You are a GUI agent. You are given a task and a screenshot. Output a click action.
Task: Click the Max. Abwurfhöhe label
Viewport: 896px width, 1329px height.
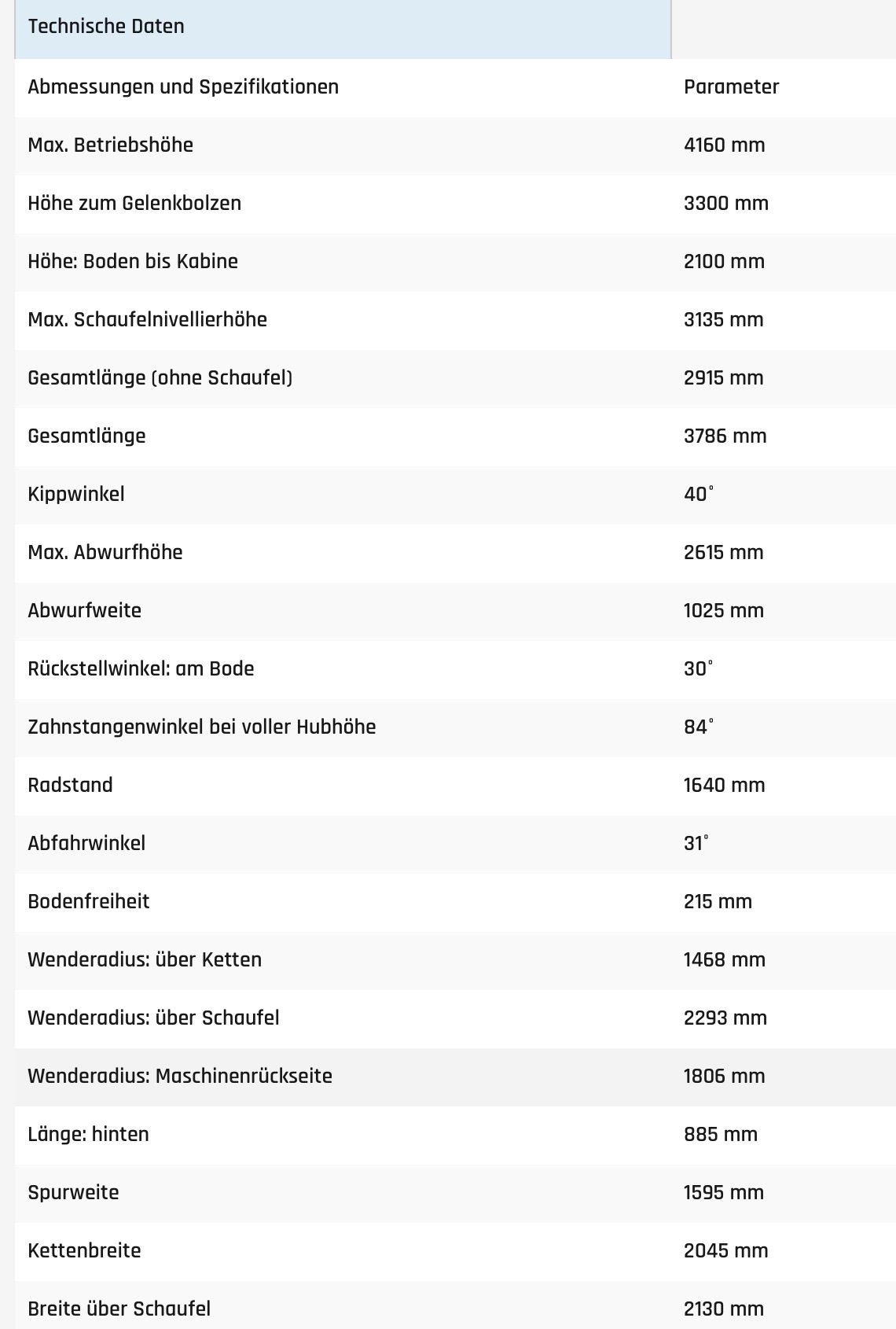pyautogui.click(x=105, y=552)
